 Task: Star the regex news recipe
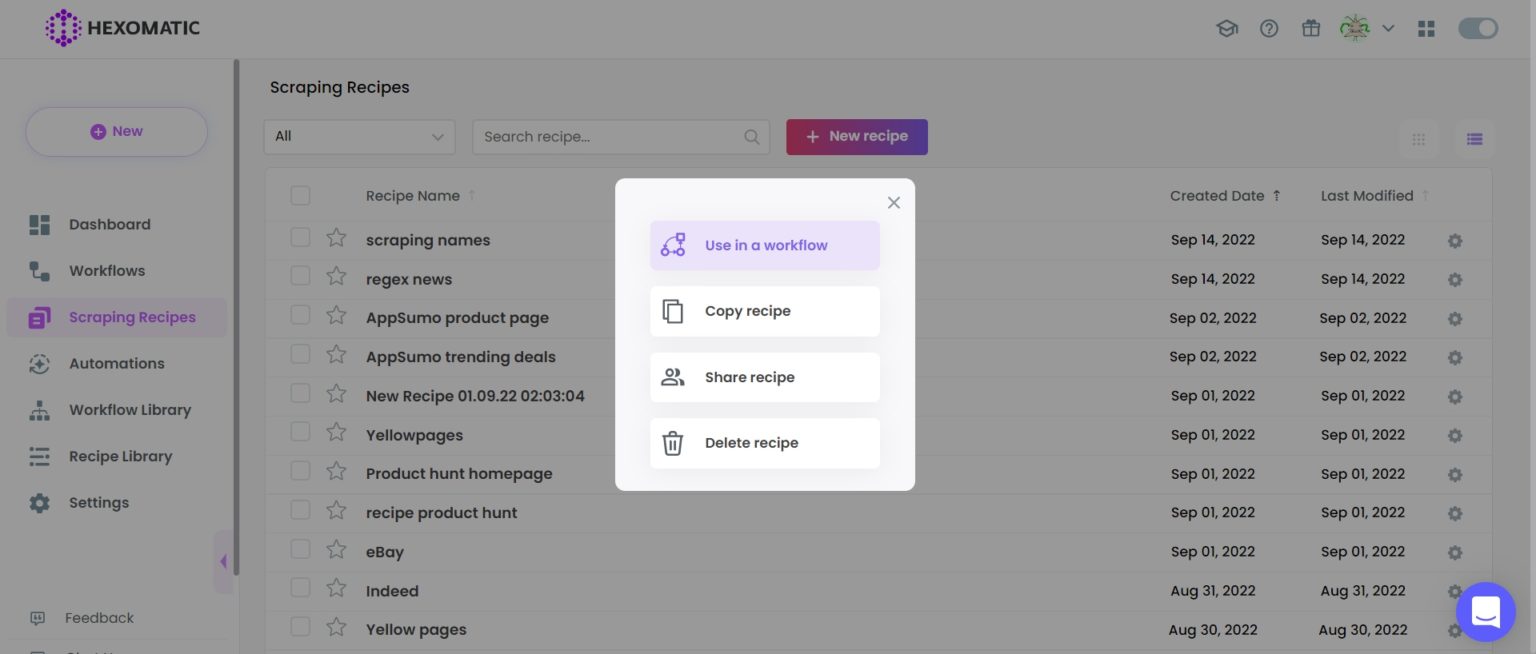pyautogui.click(x=336, y=277)
